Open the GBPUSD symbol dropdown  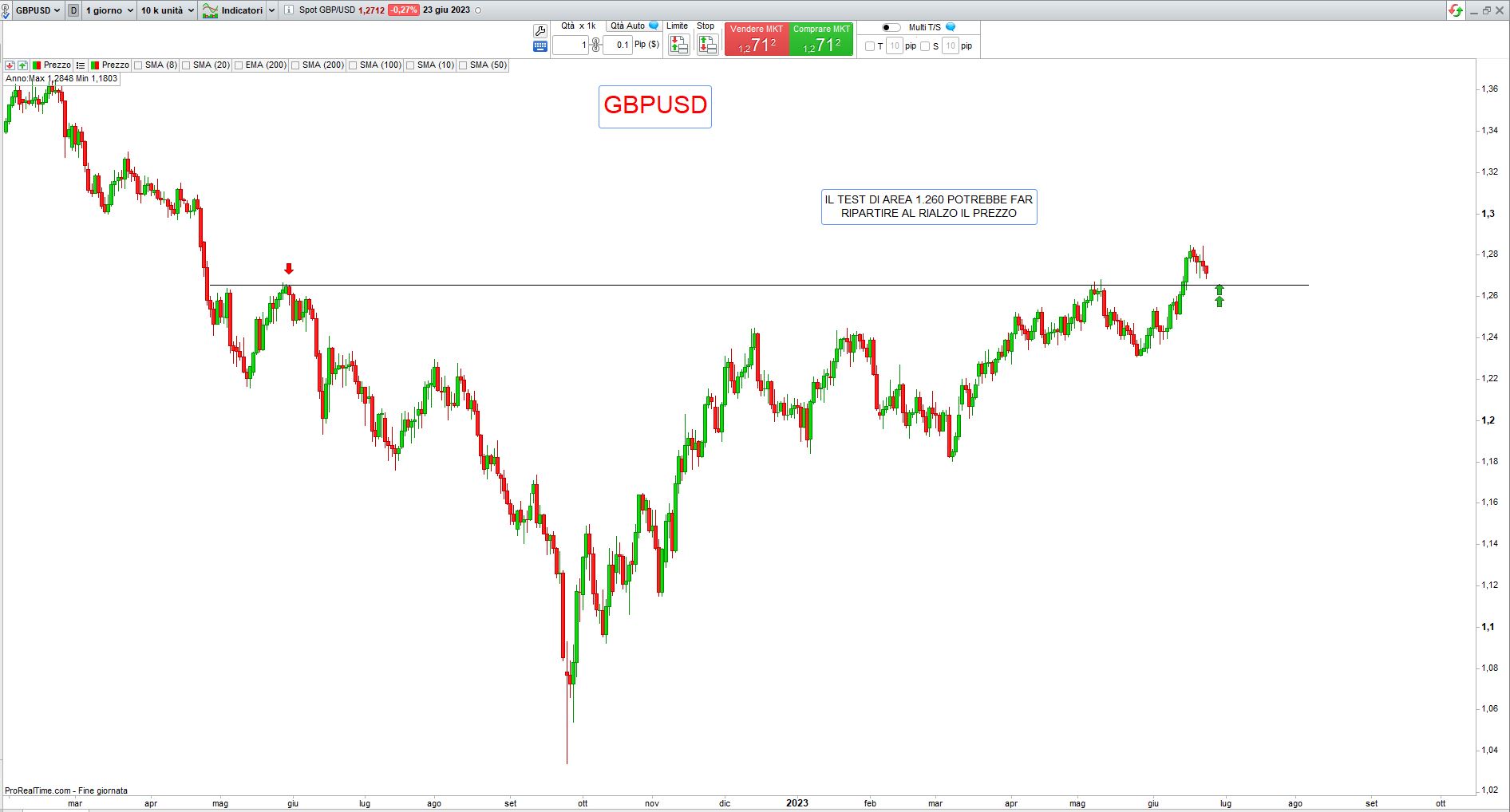point(37,10)
